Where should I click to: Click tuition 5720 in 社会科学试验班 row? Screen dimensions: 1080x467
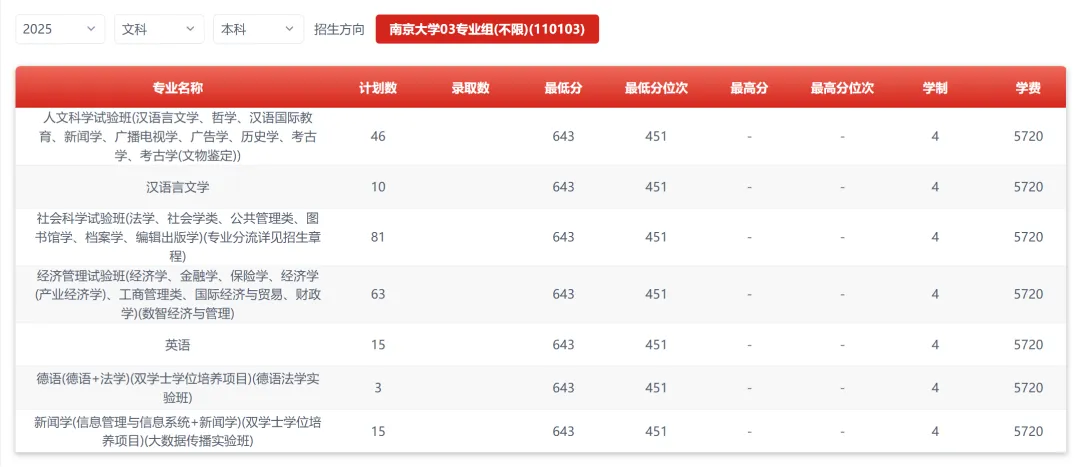(x=1028, y=237)
